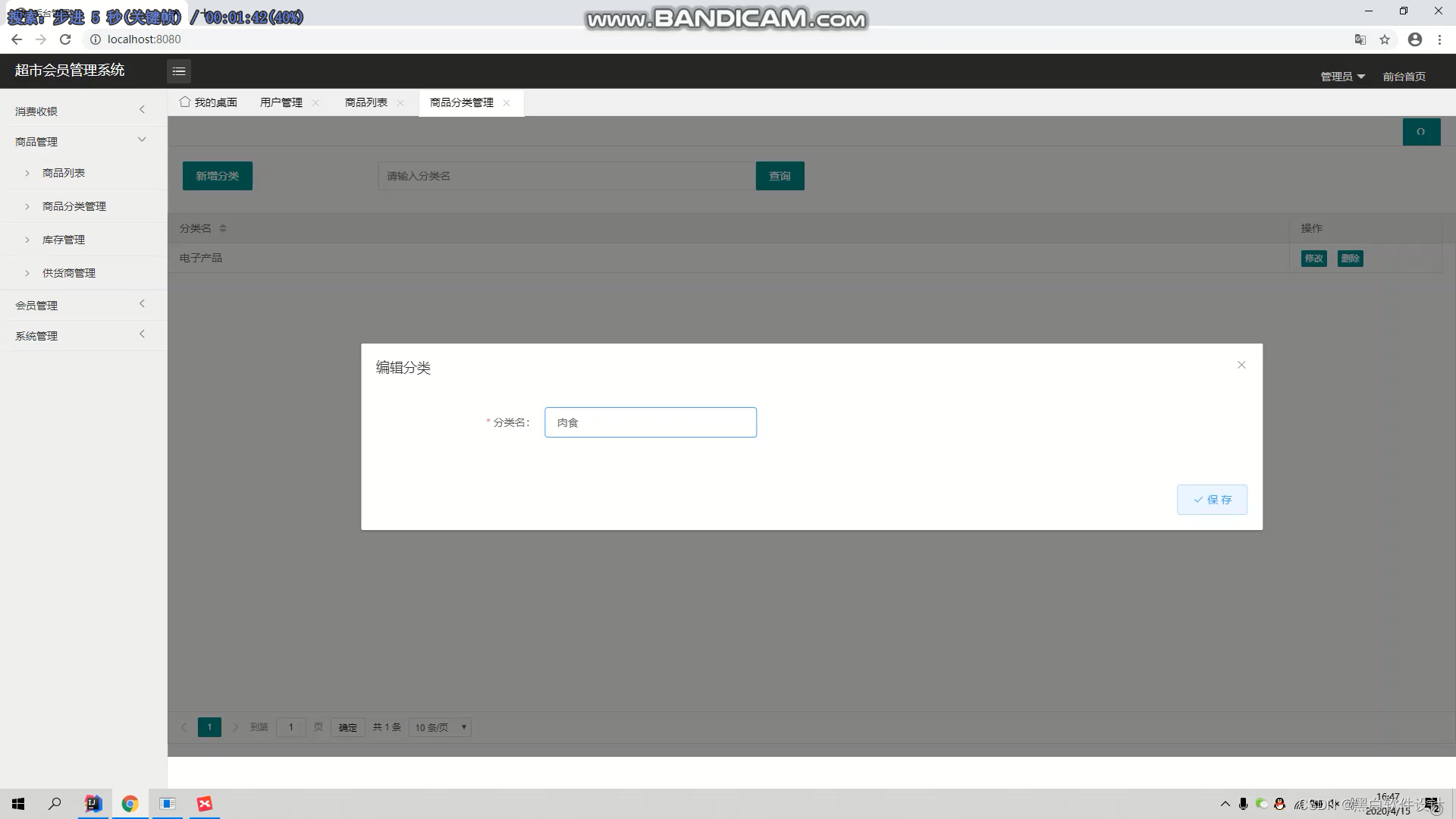This screenshot has width=1456, height=819.
Task: Collapse the 商品管理 sidebar menu
Action: (83, 141)
